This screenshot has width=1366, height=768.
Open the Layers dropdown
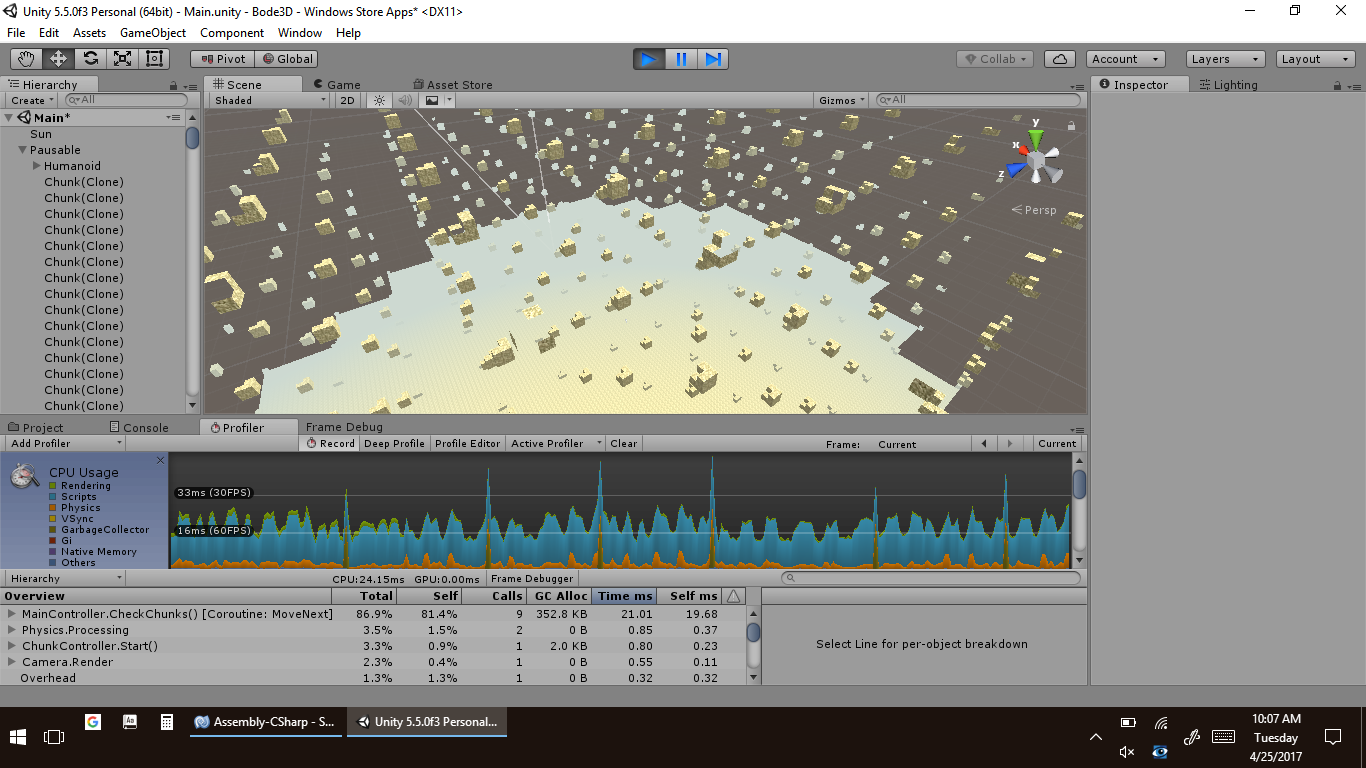click(1224, 59)
